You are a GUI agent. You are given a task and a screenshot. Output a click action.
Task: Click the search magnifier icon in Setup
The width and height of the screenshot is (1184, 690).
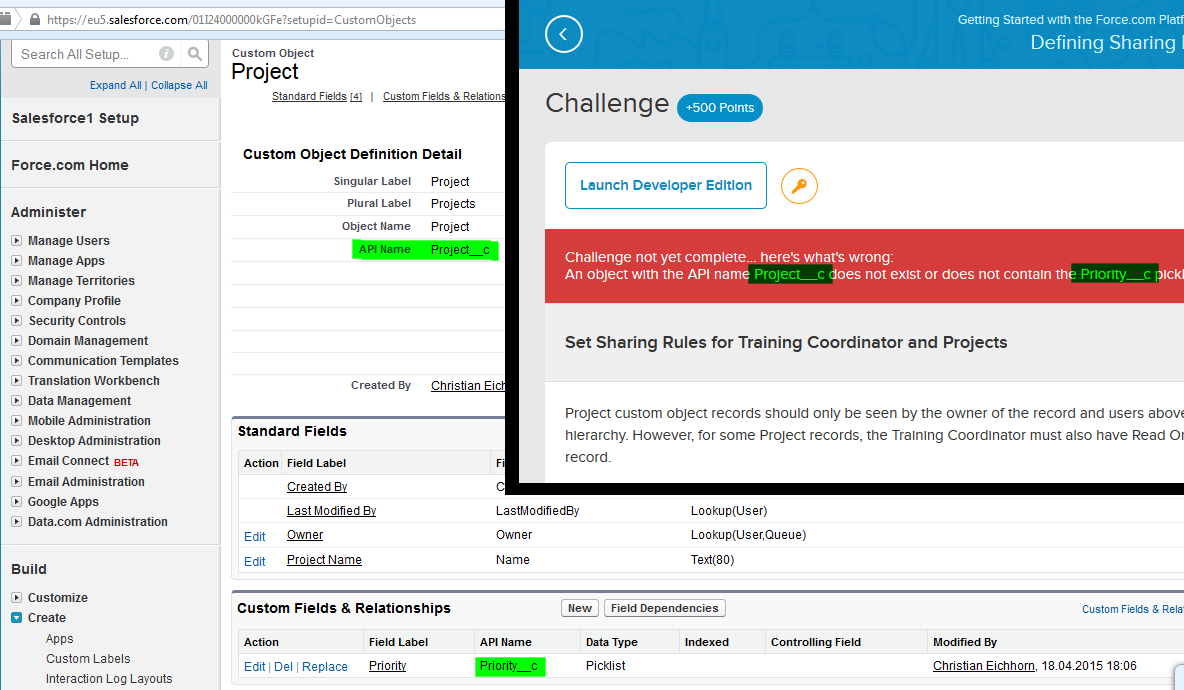[195, 54]
